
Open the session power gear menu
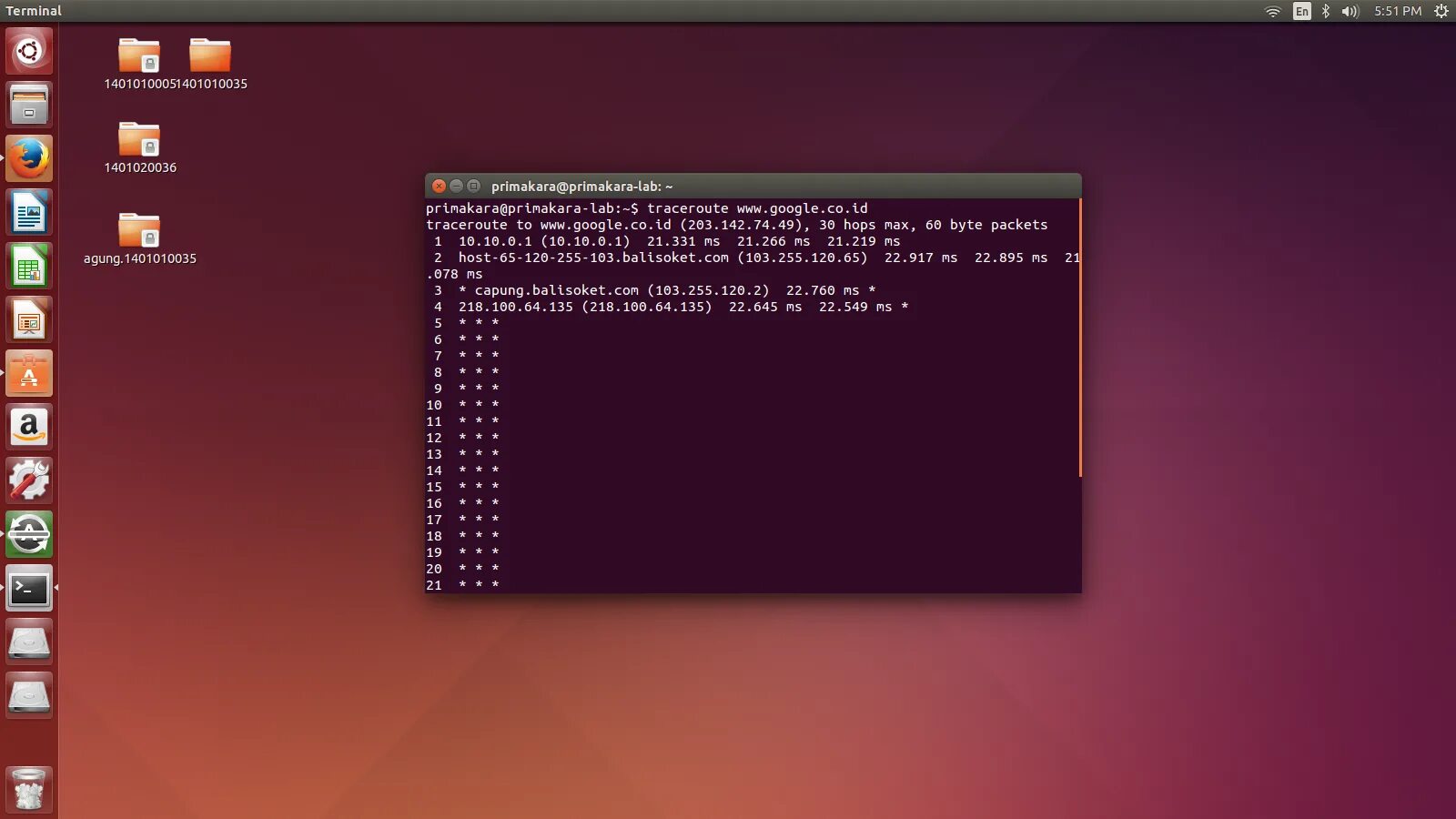(x=1441, y=11)
